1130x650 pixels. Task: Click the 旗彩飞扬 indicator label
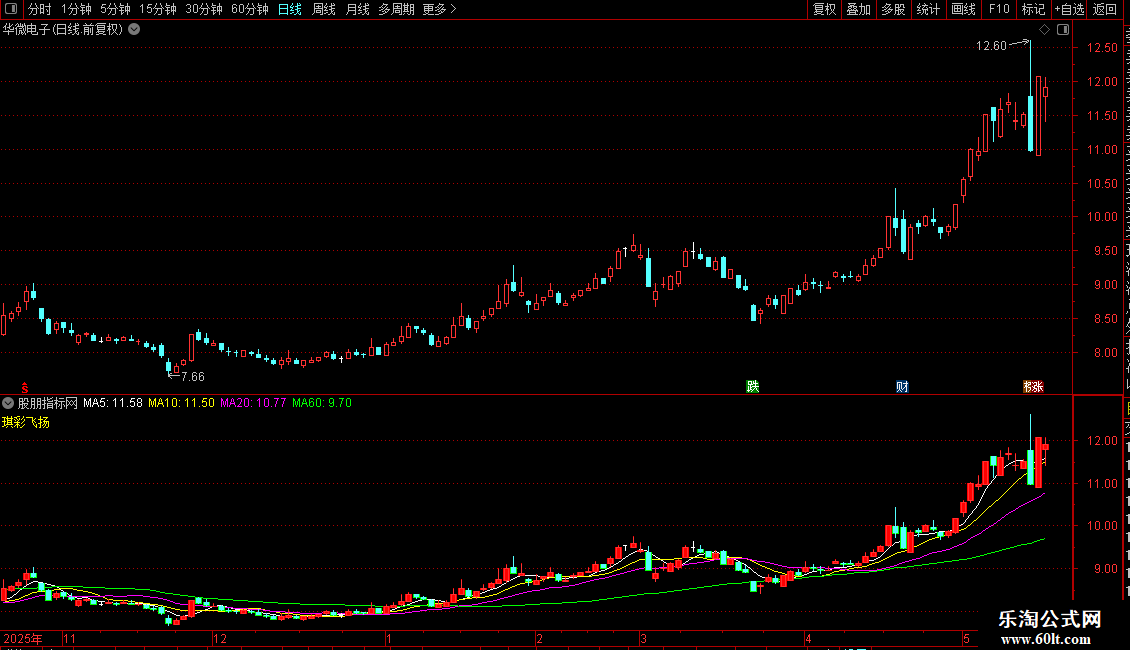point(26,422)
